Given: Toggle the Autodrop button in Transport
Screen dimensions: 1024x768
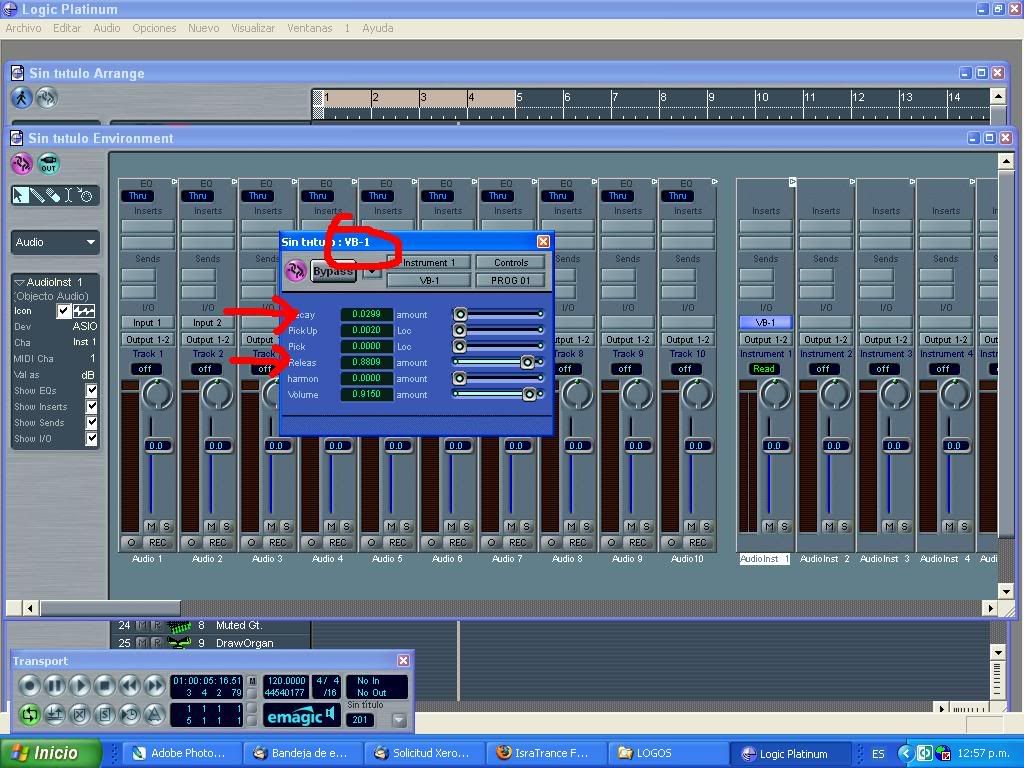Looking at the screenshot, I should (x=55, y=714).
